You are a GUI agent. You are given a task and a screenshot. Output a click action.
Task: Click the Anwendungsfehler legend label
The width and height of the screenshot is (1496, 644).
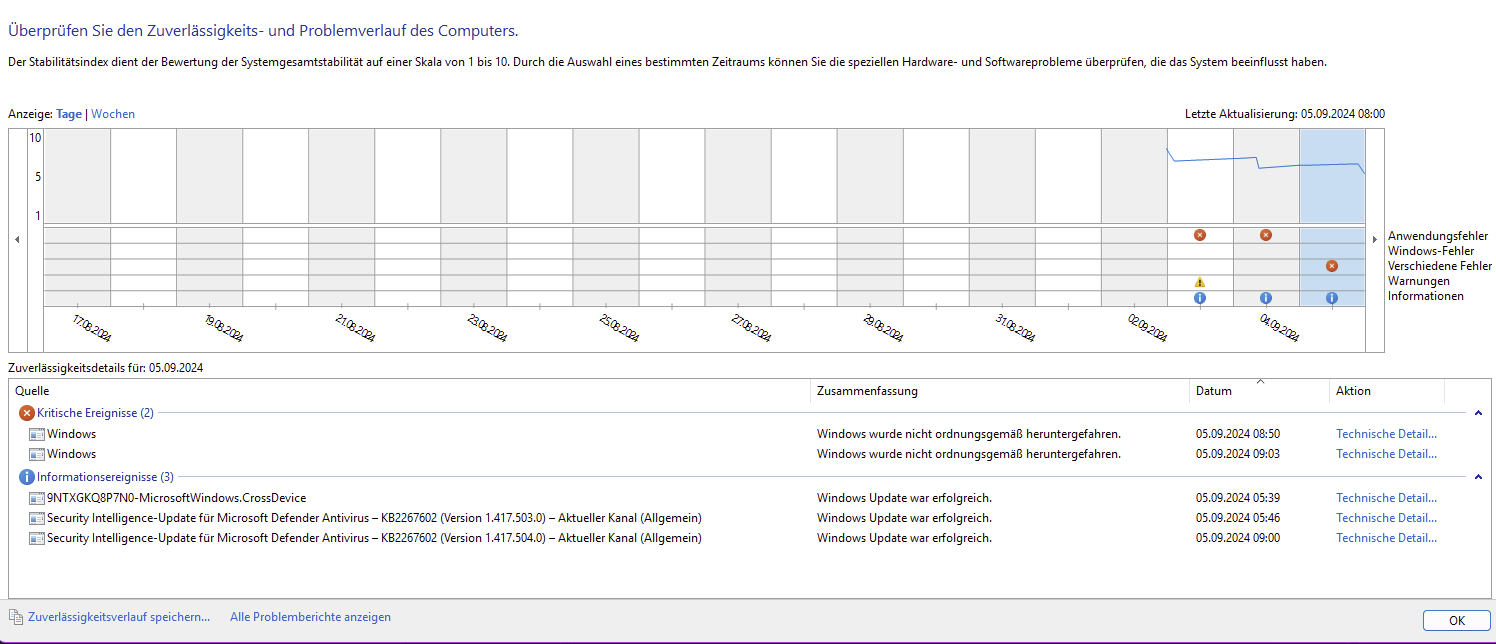pyautogui.click(x=1438, y=236)
